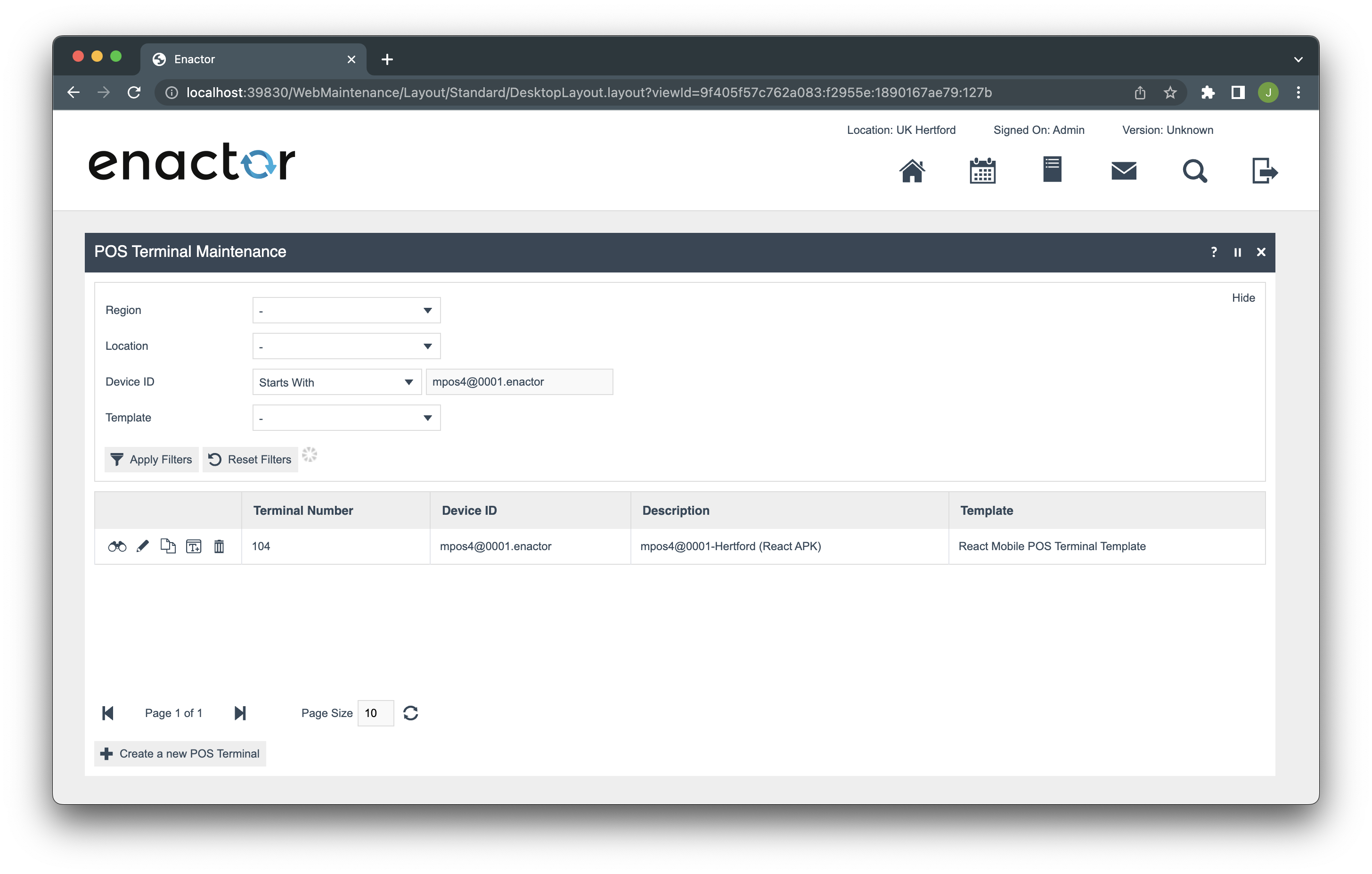Open the browser tab list chevron
This screenshot has height=874, width=1372.
click(x=1298, y=59)
